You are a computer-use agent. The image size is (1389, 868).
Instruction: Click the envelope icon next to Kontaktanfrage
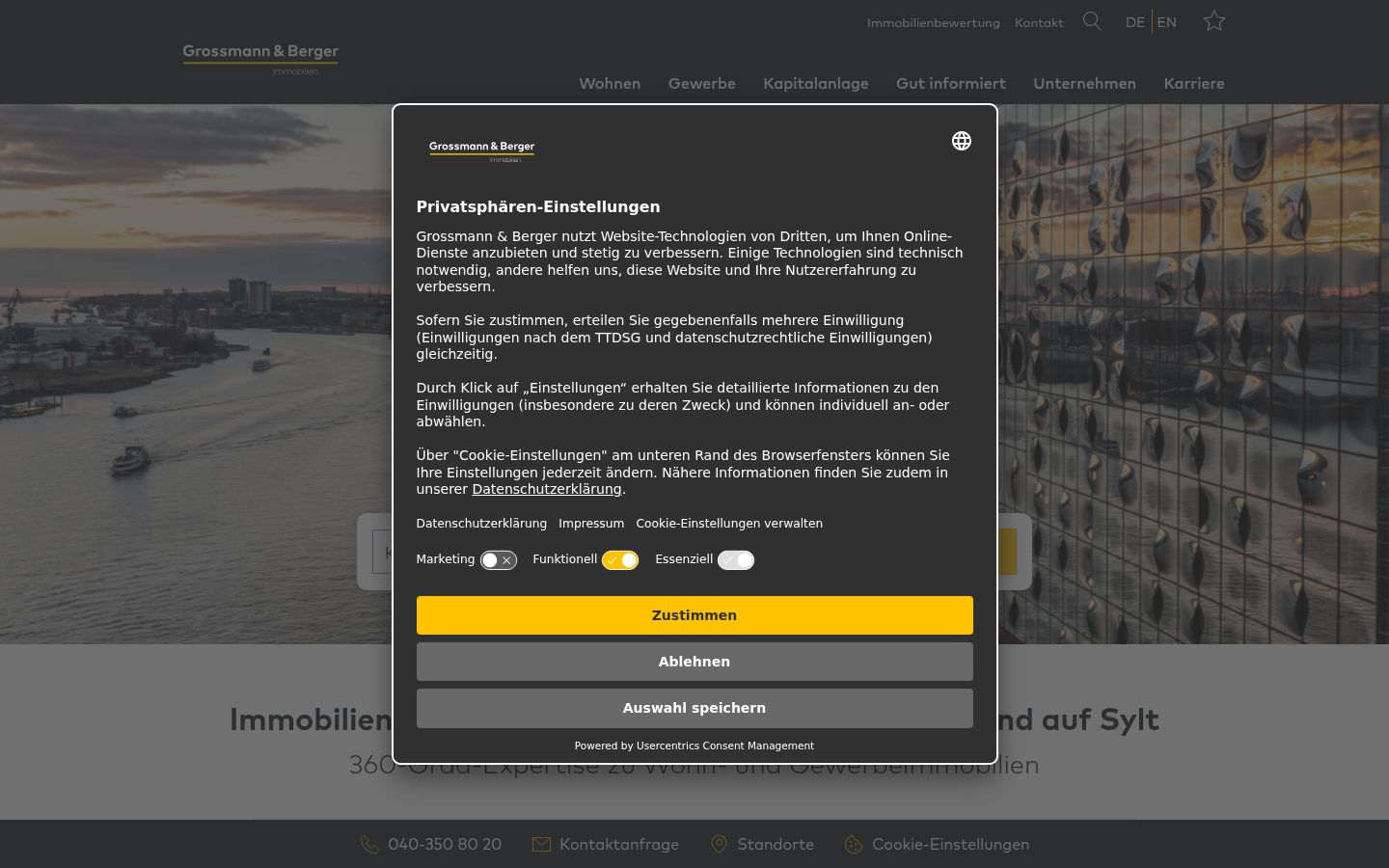(541, 845)
